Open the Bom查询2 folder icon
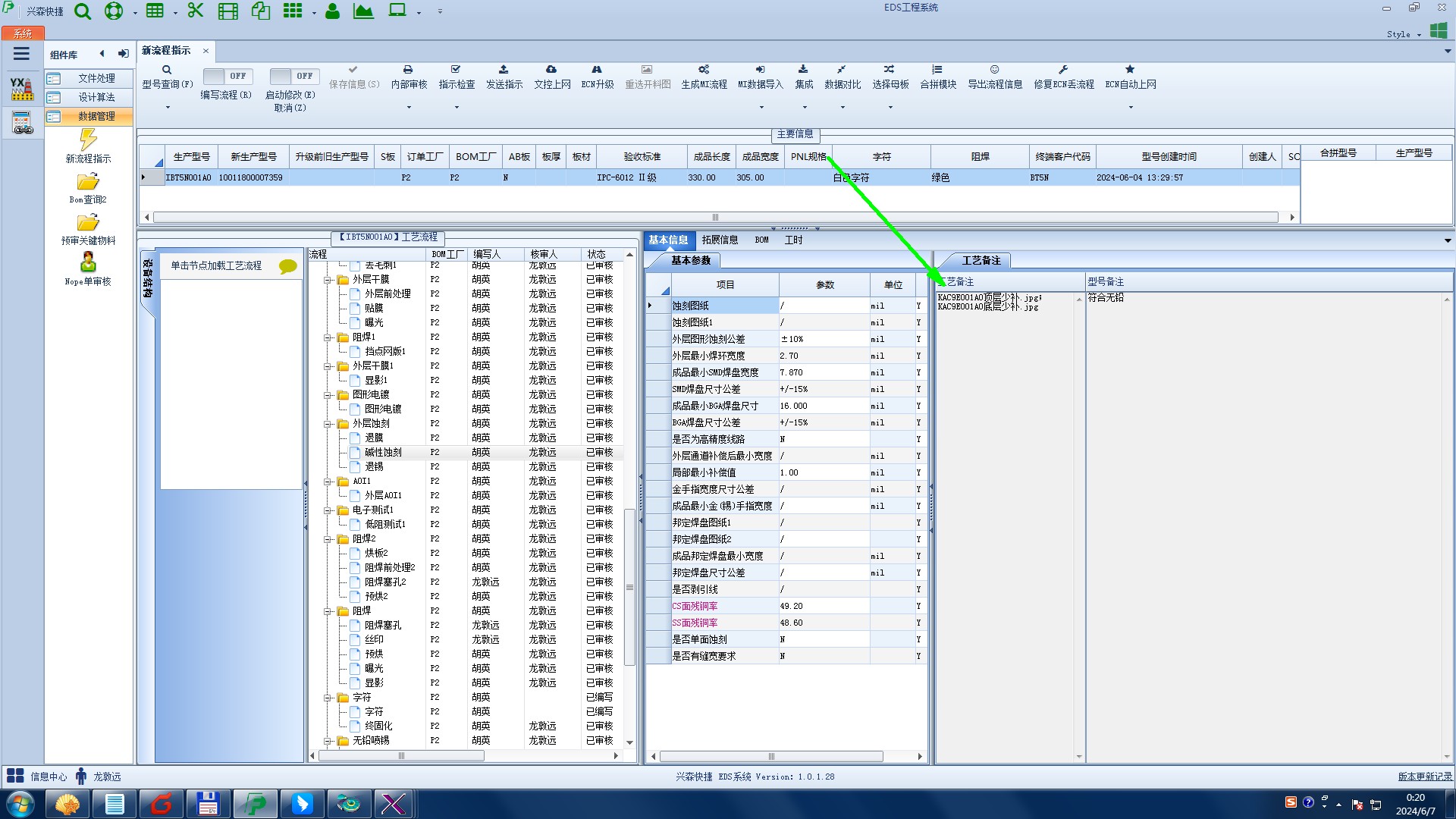 tap(88, 182)
